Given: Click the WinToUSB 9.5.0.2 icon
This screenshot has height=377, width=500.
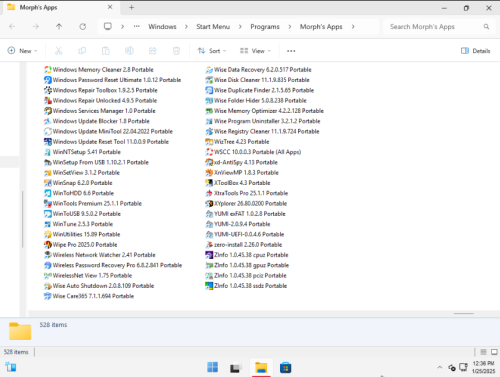Looking at the screenshot, I should [x=48, y=214].
